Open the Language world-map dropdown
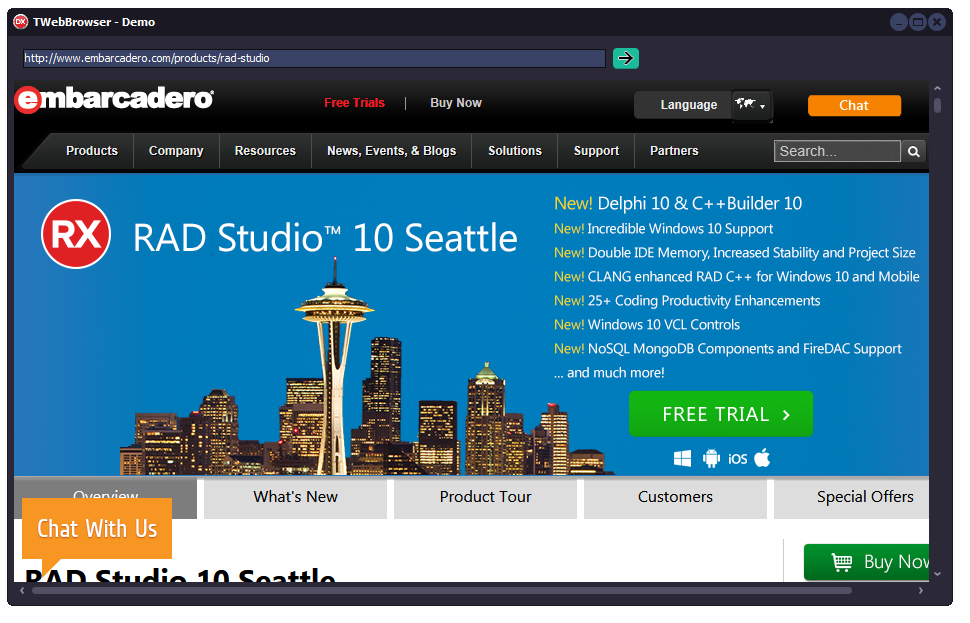Viewport: 970px width, 623px height. tap(751, 105)
